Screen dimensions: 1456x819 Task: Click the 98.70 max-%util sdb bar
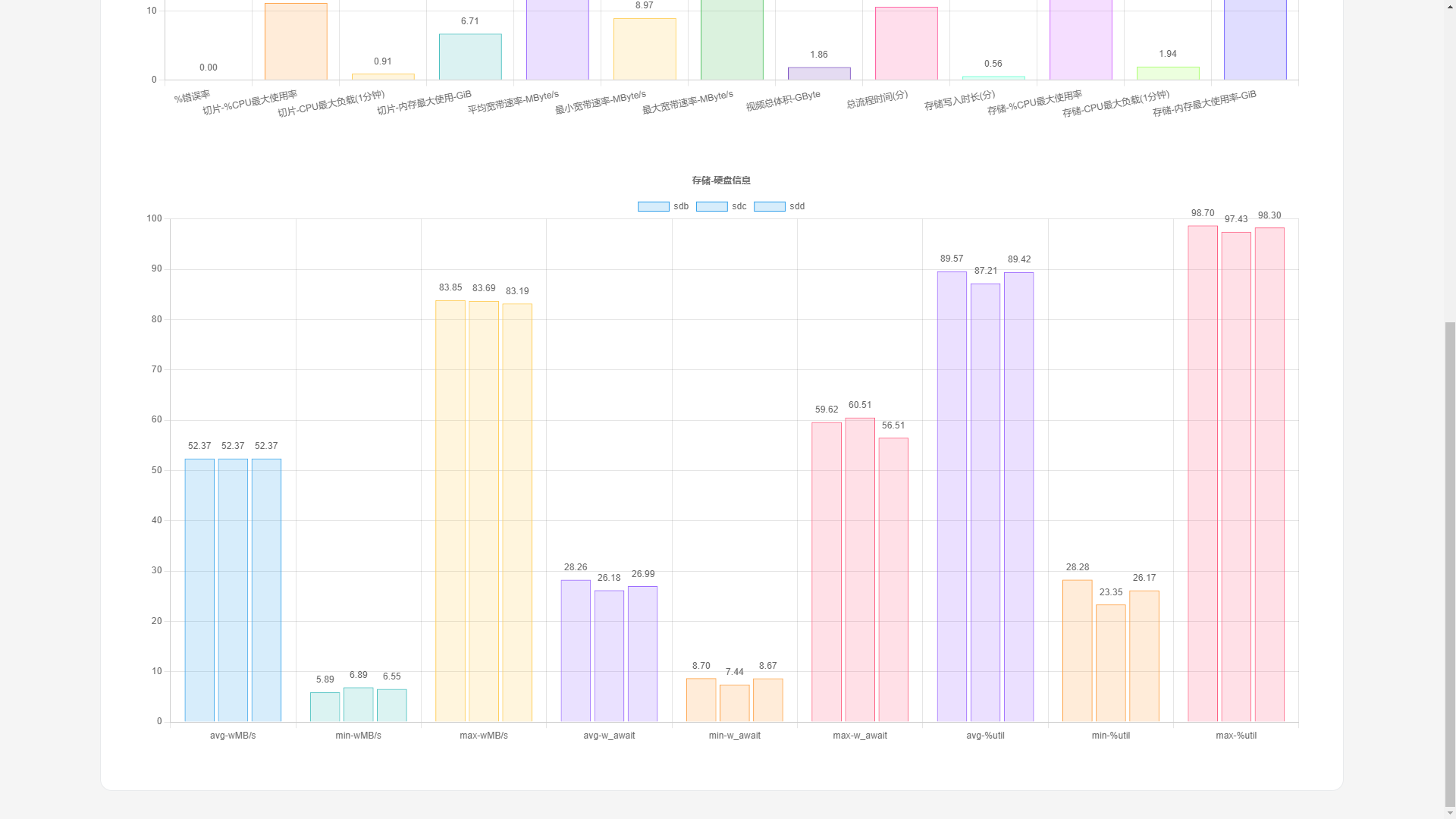pyautogui.click(x=1202, y=474)
